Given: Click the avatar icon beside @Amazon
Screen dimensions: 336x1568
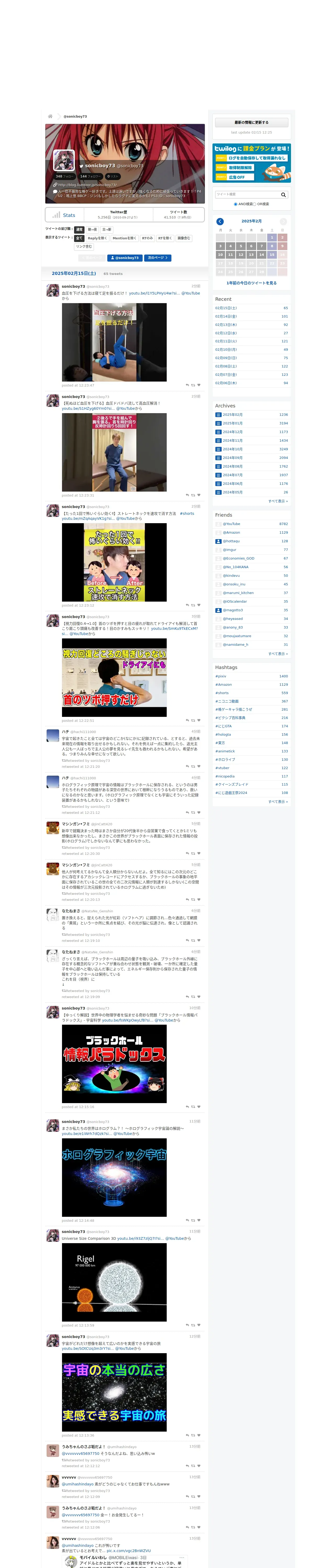Looking at the screenshot, I should [x=218, y=533].
